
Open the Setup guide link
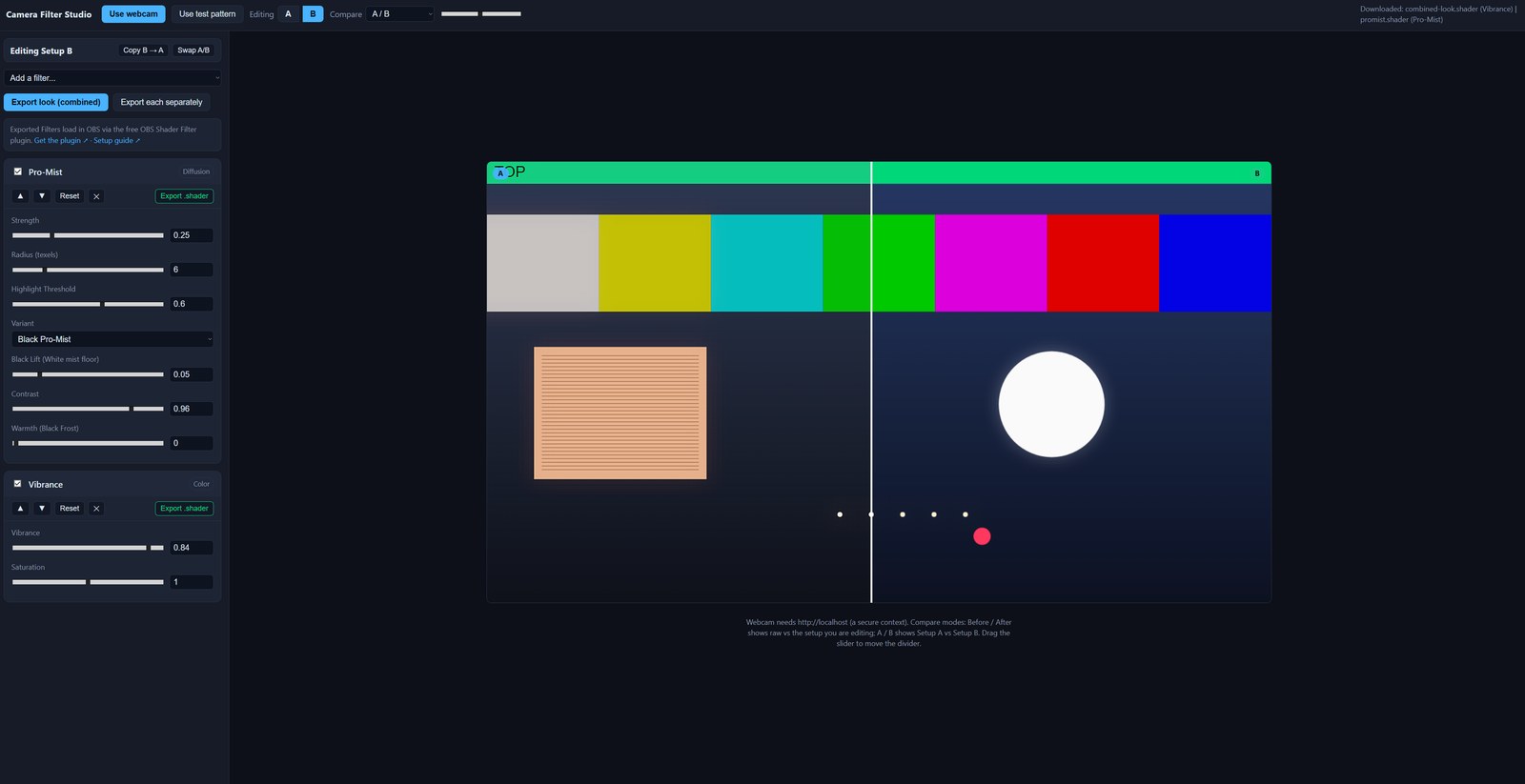tap(116, 141)
